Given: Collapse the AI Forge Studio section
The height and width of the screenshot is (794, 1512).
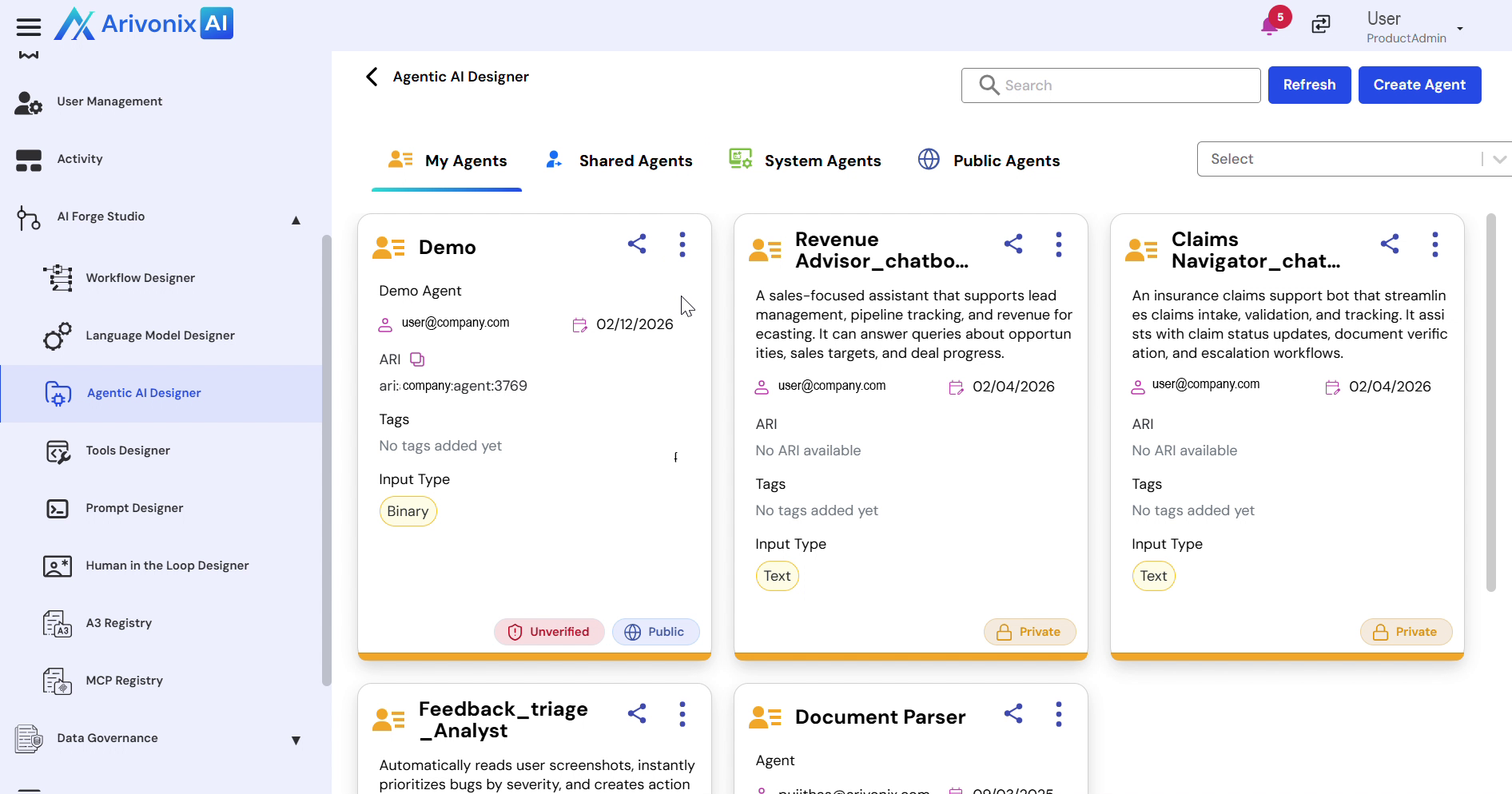Looking at the screenshot, I should point(296,220).
